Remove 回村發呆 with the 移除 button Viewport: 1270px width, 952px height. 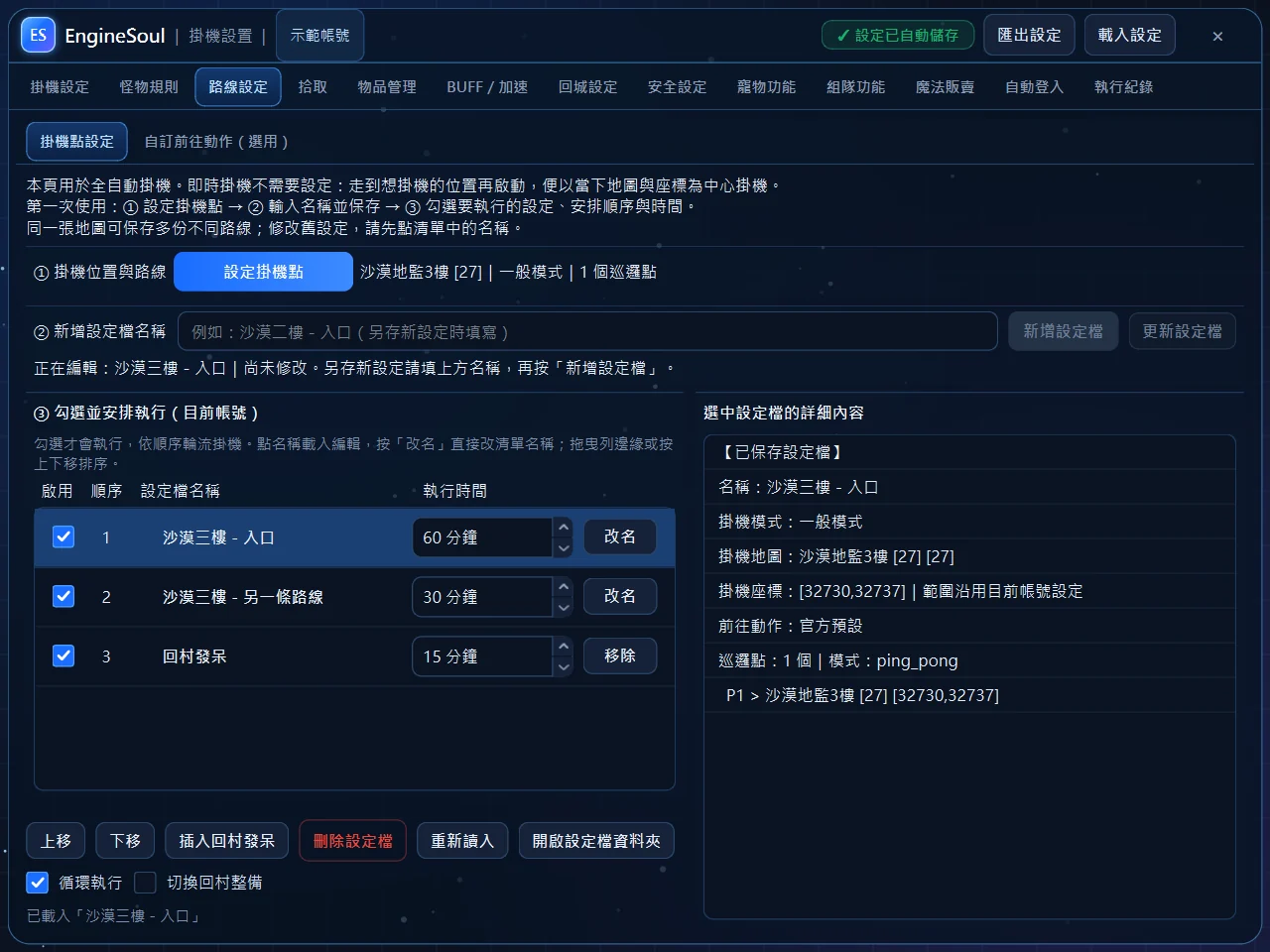[x=620, y=655]
